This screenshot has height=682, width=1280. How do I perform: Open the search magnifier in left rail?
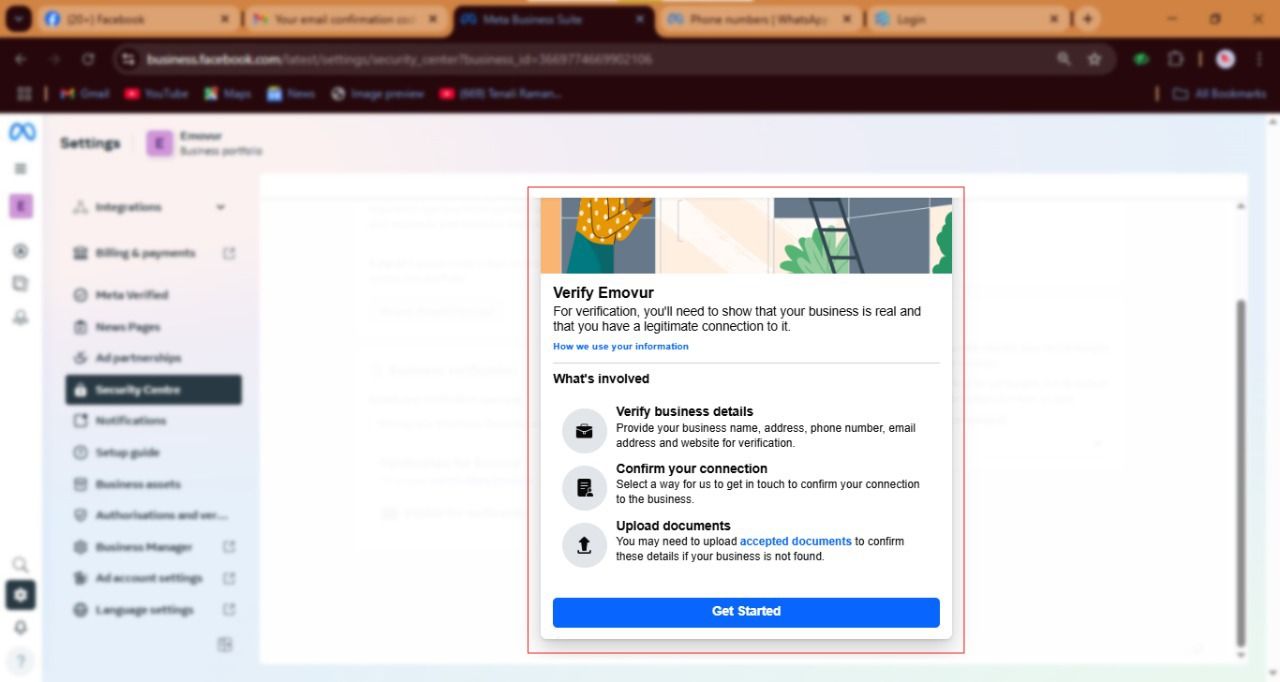click(21, 565)
